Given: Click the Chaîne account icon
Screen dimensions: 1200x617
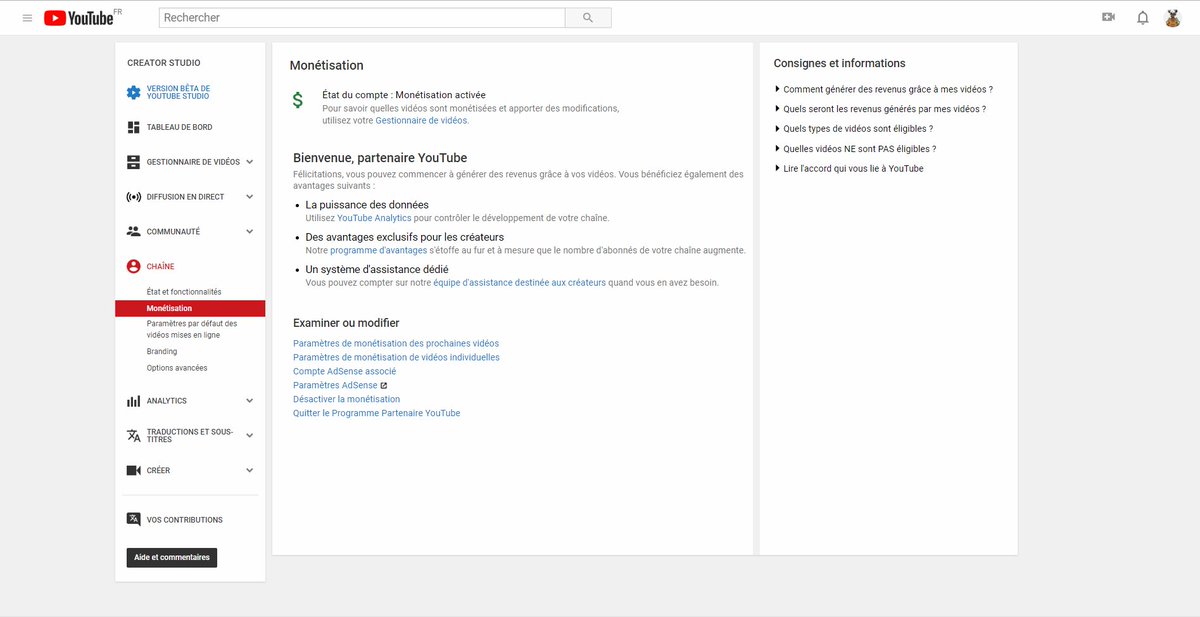Looking at the screenshot, I should pos(133,266).
